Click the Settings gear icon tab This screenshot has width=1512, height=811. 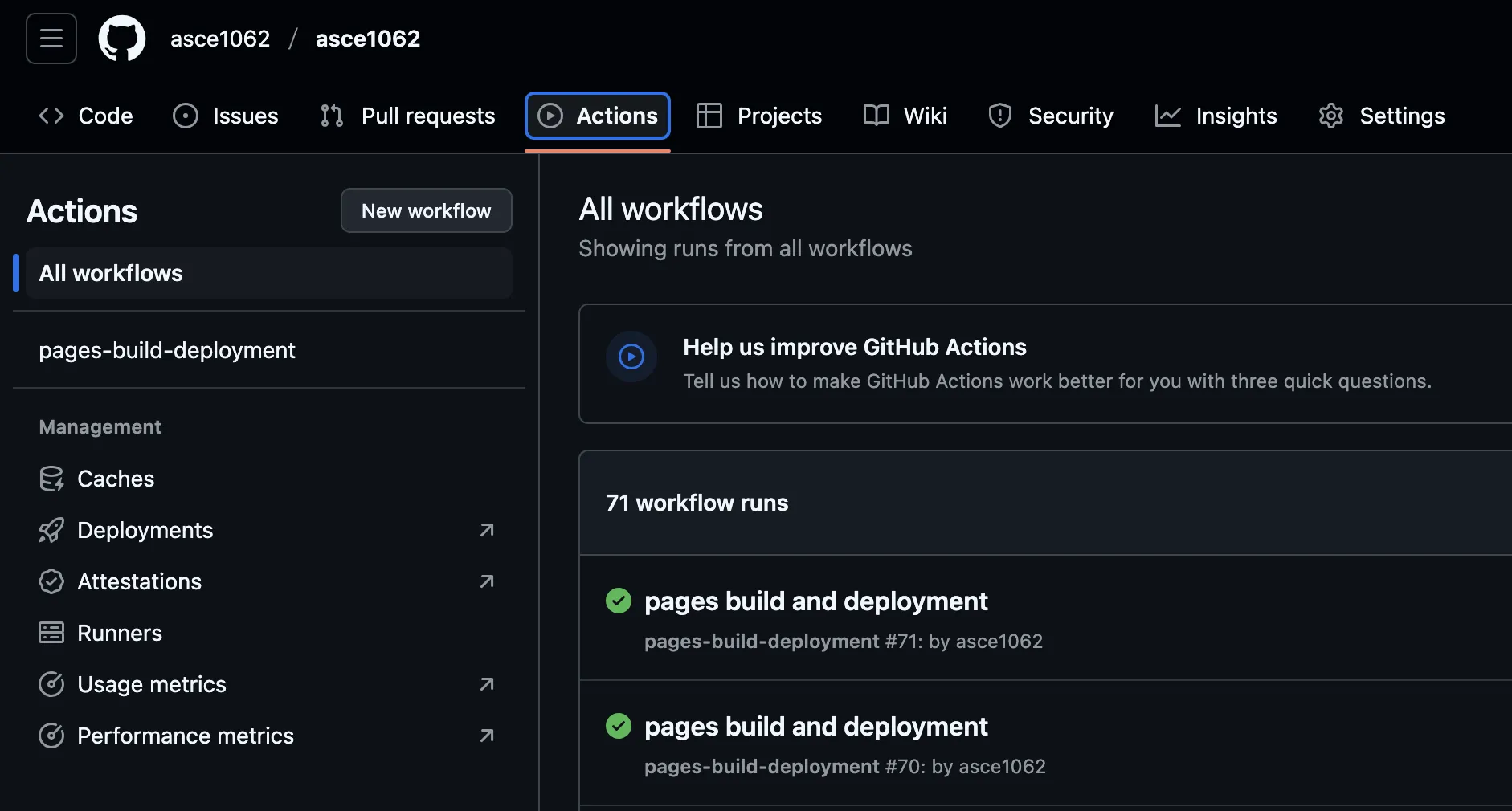[1331, 116]
